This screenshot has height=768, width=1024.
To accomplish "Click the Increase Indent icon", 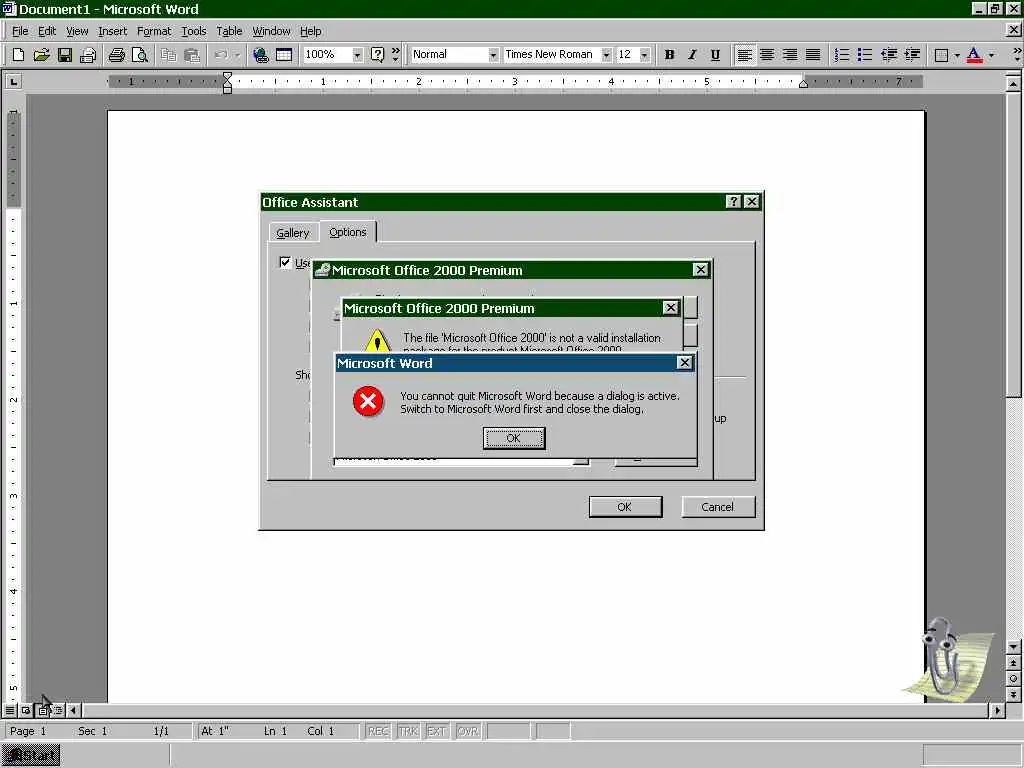I will tap(912, 55).
